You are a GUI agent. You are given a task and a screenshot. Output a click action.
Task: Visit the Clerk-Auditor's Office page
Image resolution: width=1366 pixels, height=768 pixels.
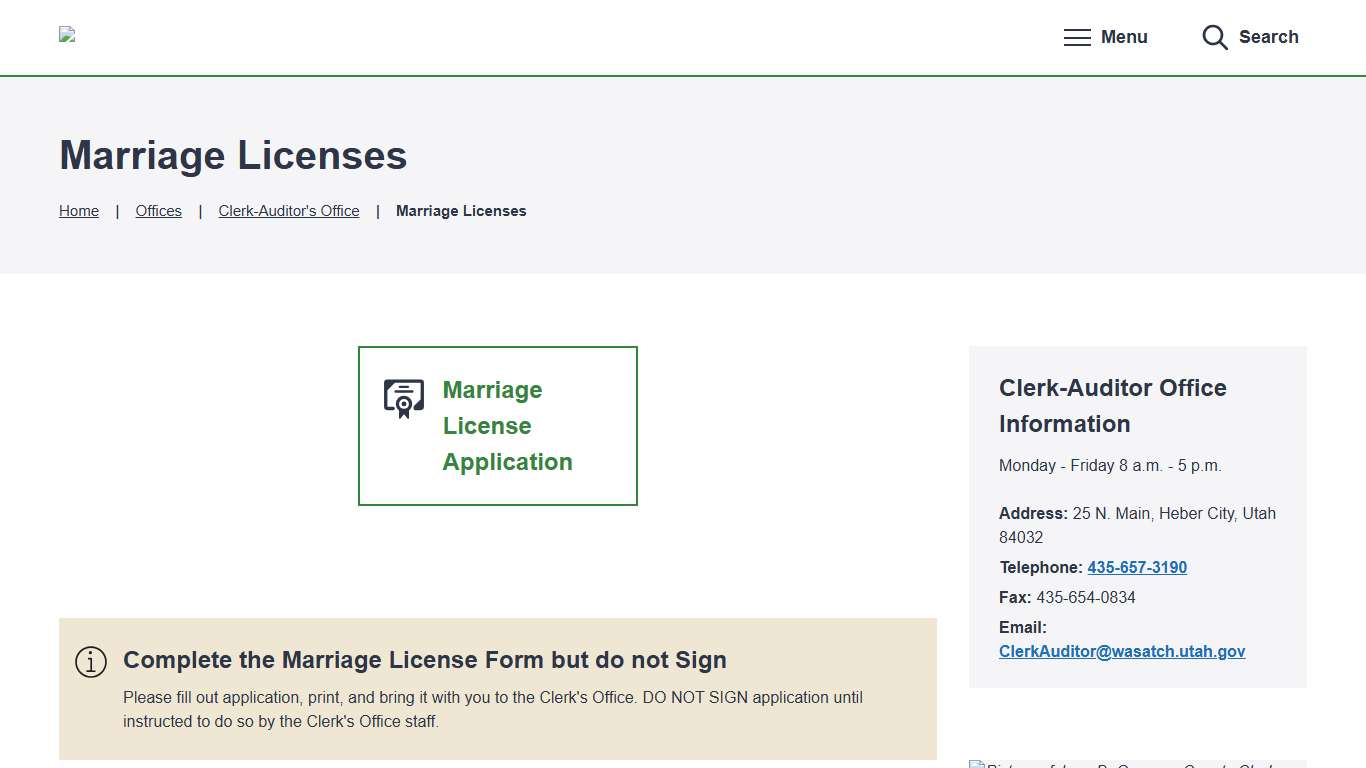[288, 211]
